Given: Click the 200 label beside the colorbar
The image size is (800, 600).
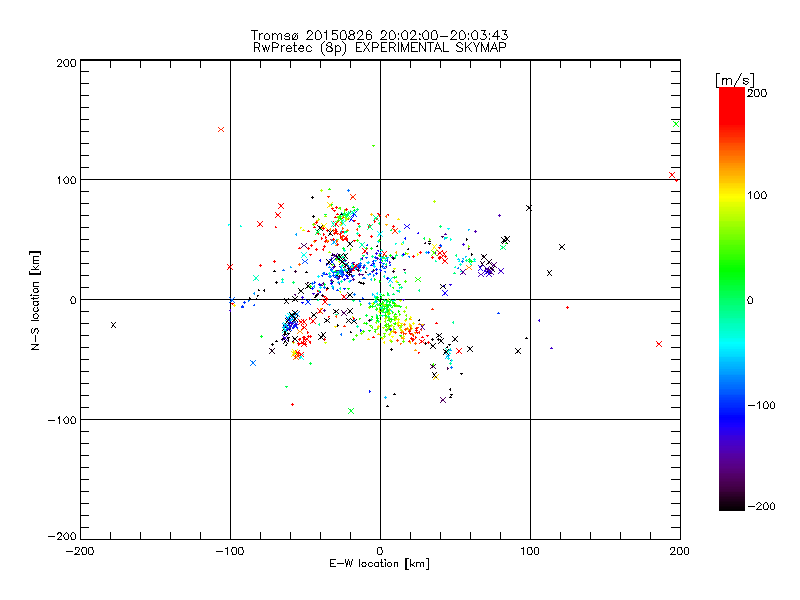Looking at the screenshot, I should pos(757,93).
